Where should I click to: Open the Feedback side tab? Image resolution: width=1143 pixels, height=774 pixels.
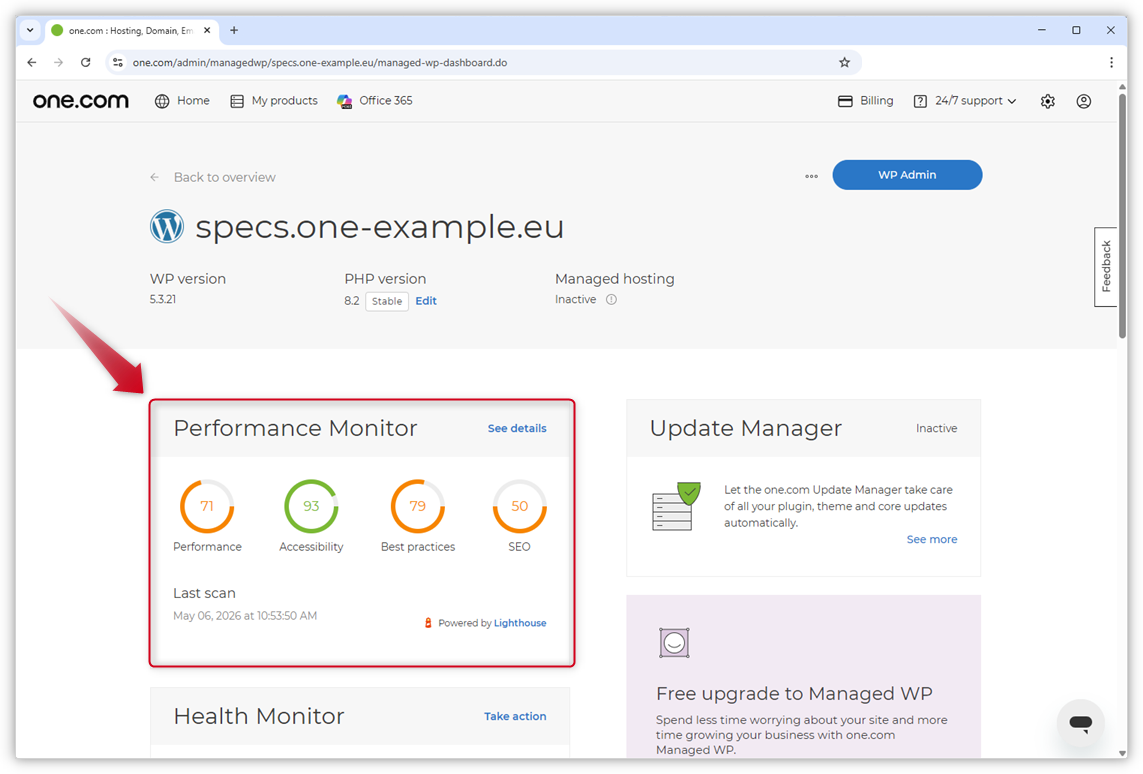pos(1106,267)
